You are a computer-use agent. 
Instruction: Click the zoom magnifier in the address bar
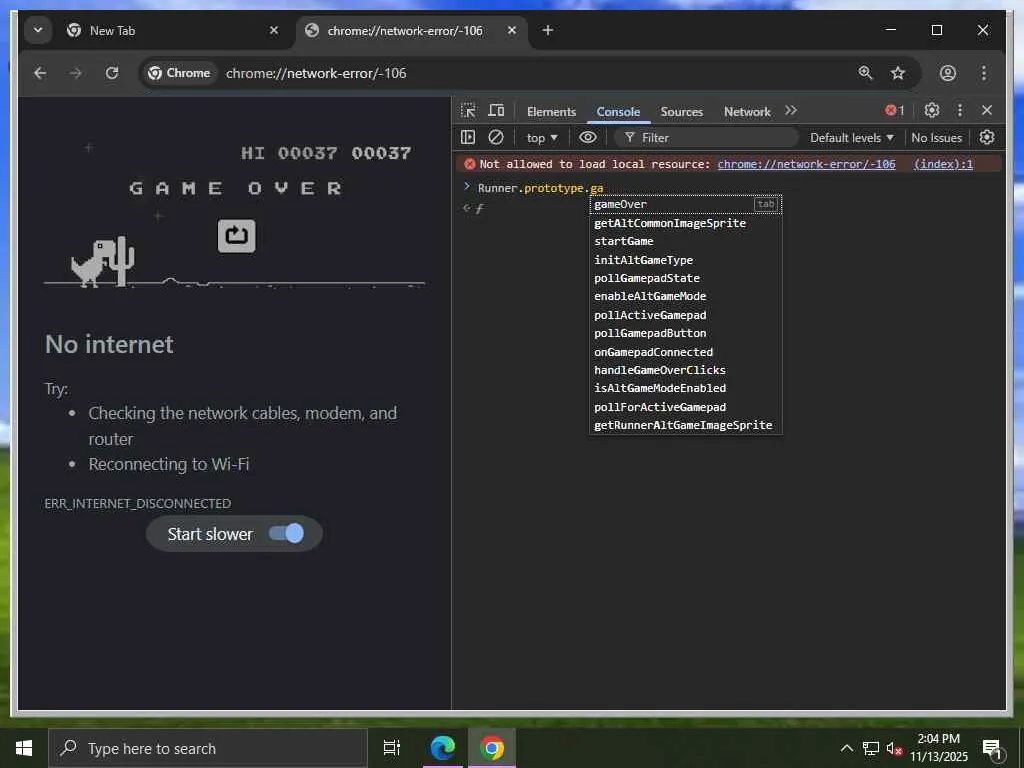(x=865, y=72)
